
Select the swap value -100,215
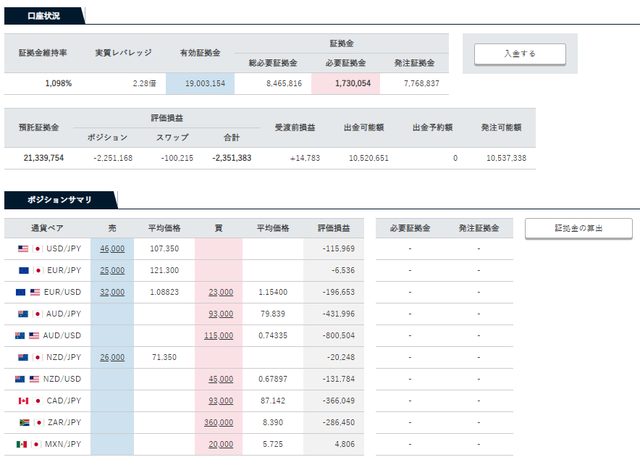[x=177, y=158]
